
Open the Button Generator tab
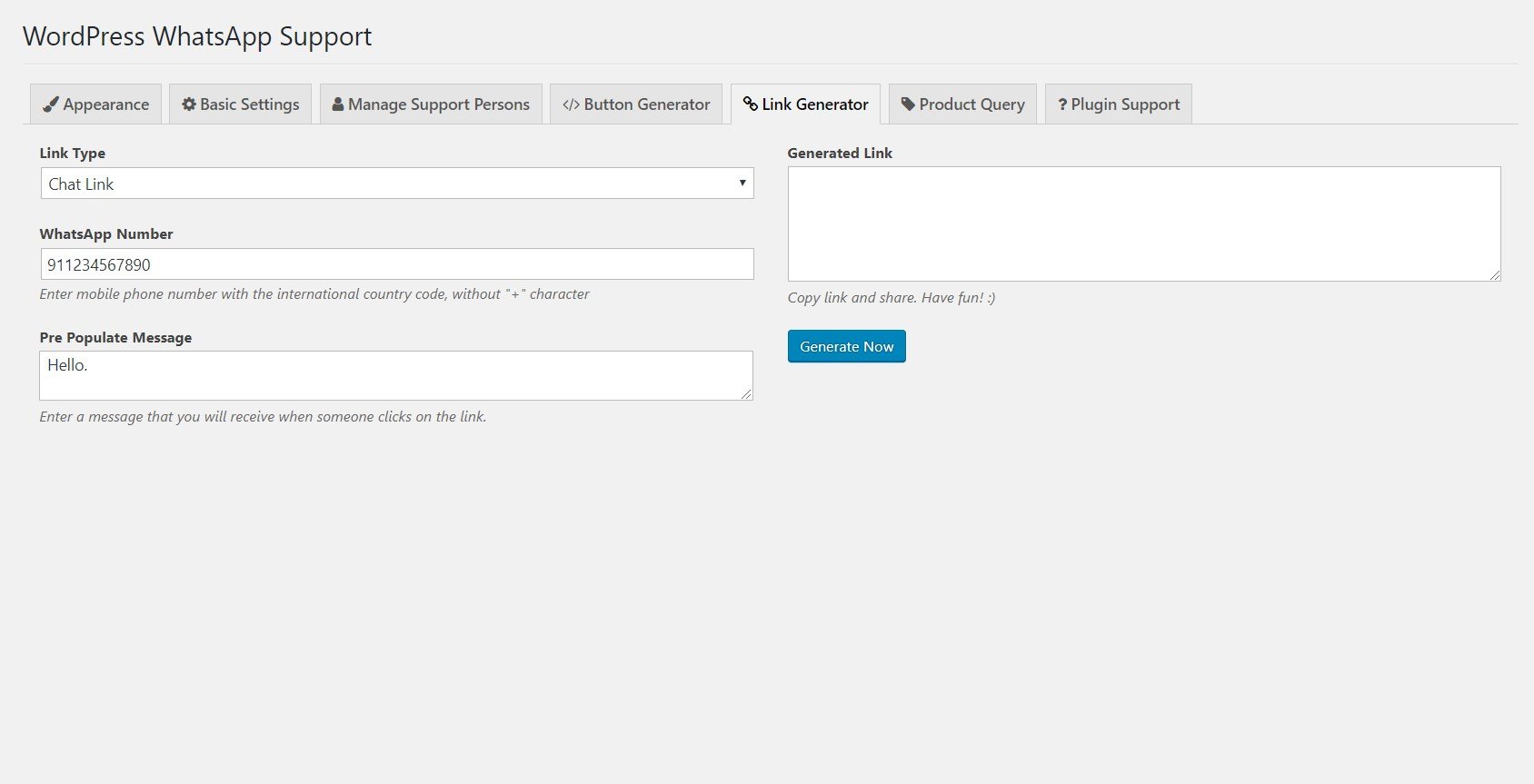(636, 104)
